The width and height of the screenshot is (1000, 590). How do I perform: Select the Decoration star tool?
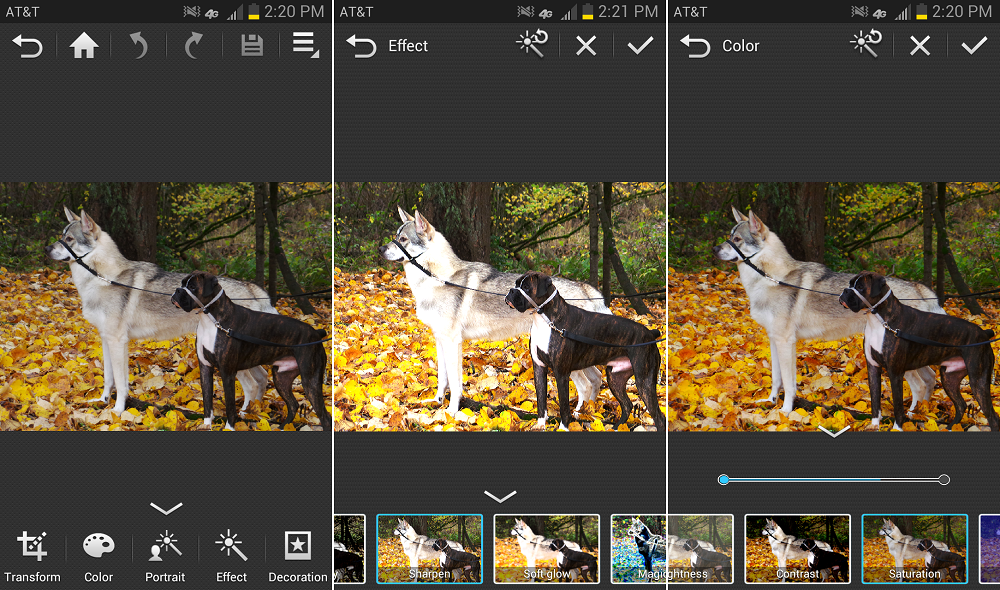pyautogui.click(x=297, y=555)
